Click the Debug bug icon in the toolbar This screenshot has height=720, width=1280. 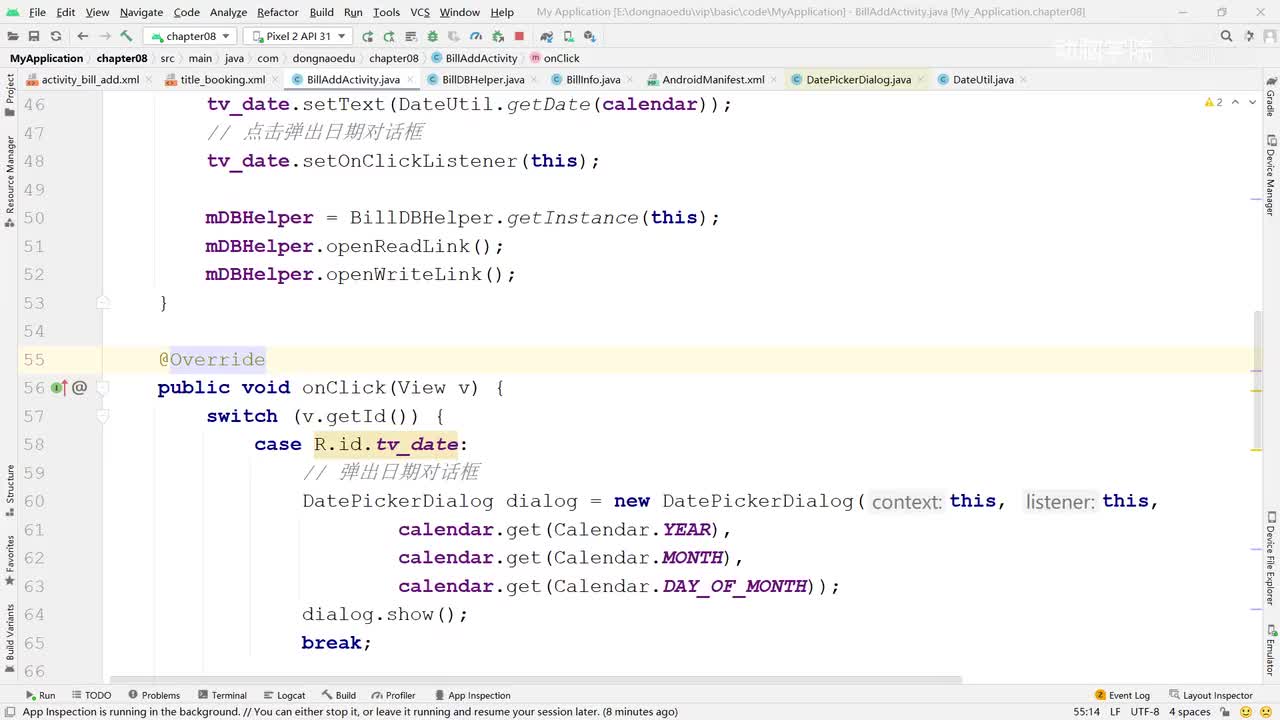point(433,36)
